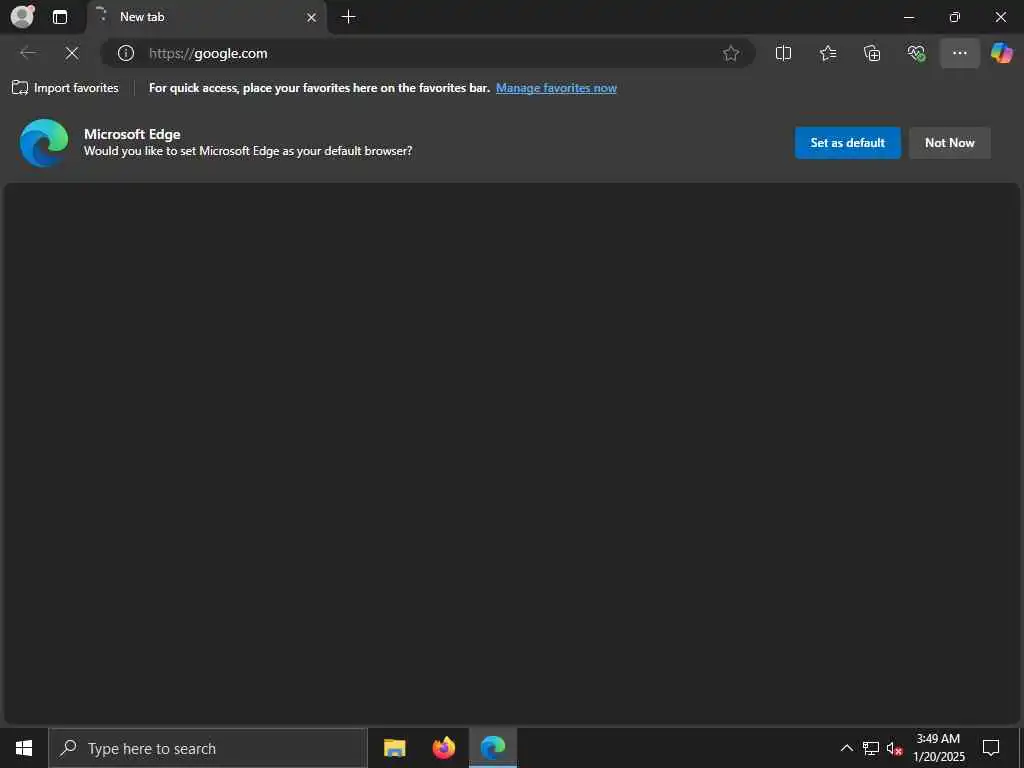Select the New tab tab

point(206,17)
